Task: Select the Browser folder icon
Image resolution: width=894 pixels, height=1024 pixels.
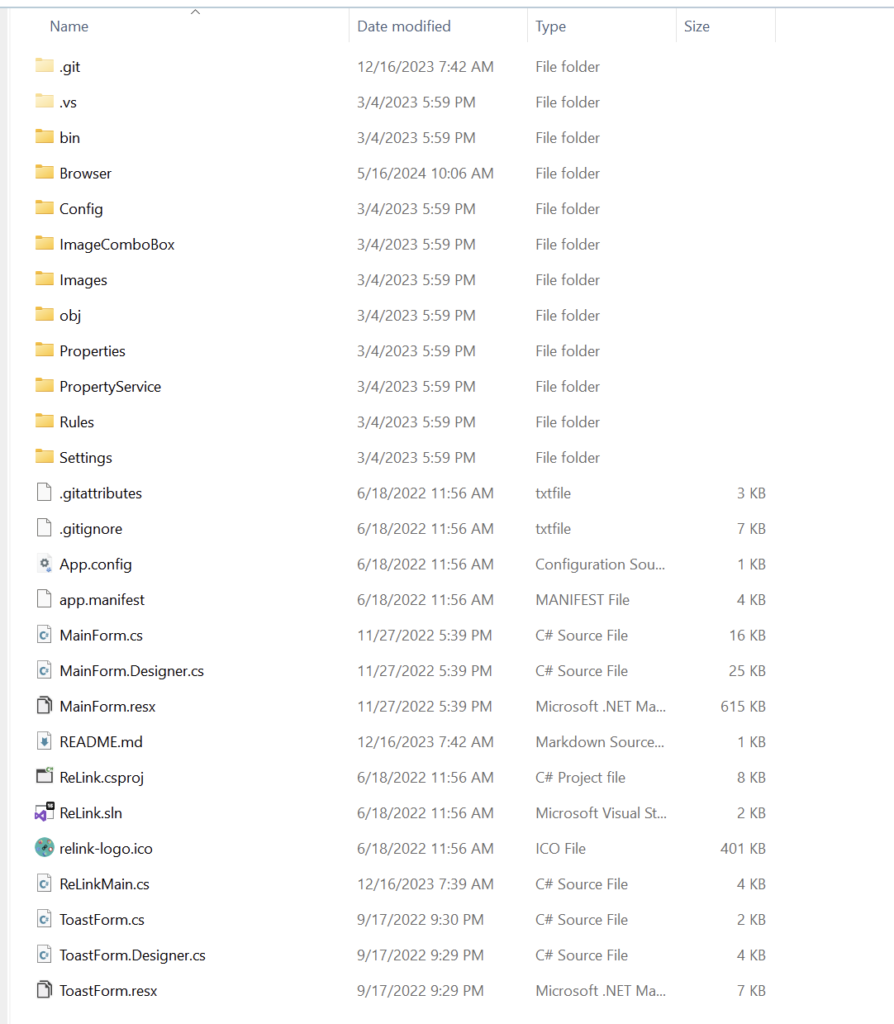Action: coord(44,173)
